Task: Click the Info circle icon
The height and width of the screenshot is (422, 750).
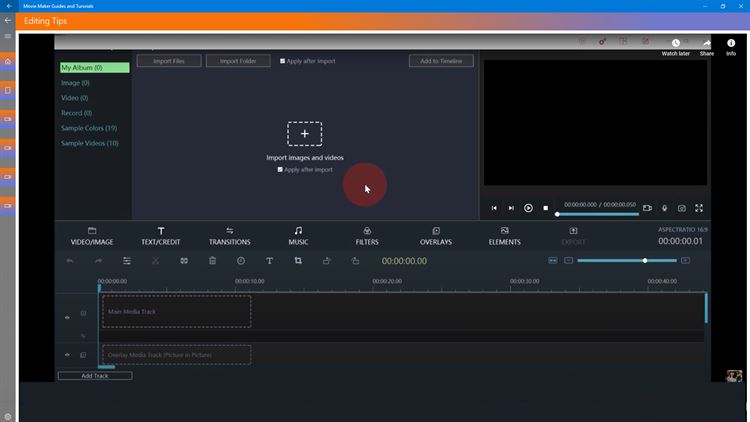Action: (x=731, y=43)
